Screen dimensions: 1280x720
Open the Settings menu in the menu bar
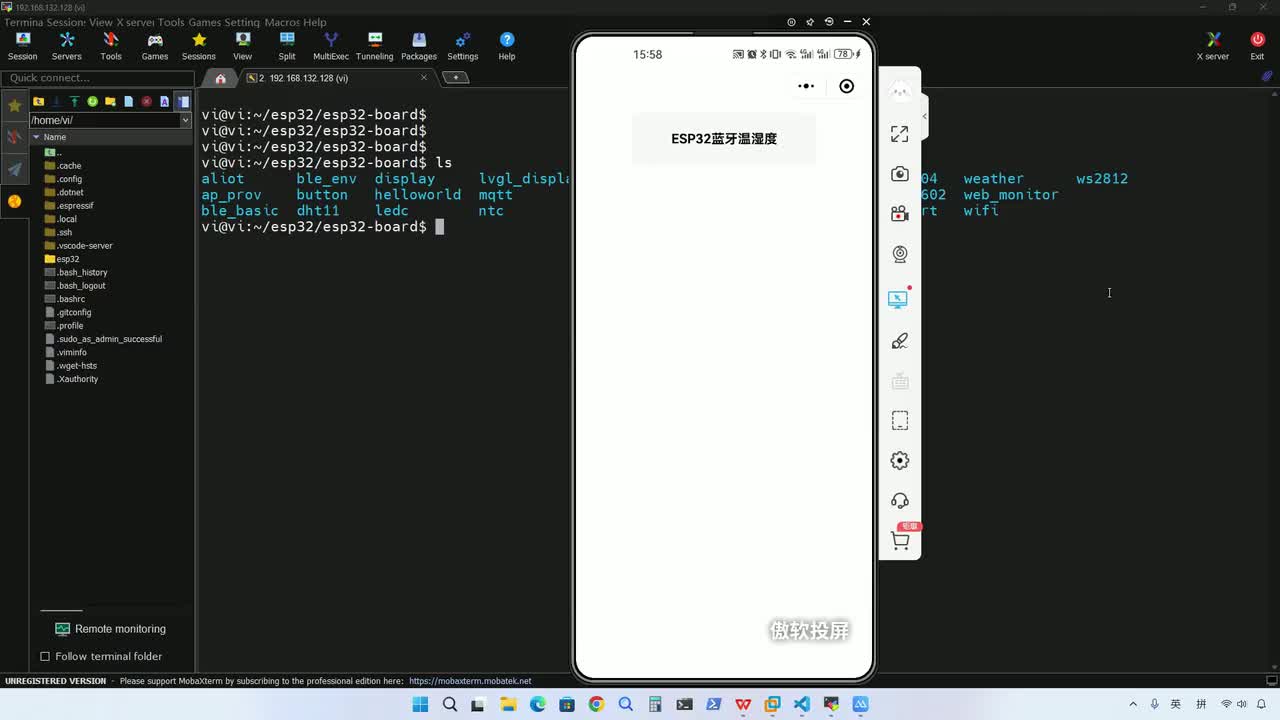point(241,22)
